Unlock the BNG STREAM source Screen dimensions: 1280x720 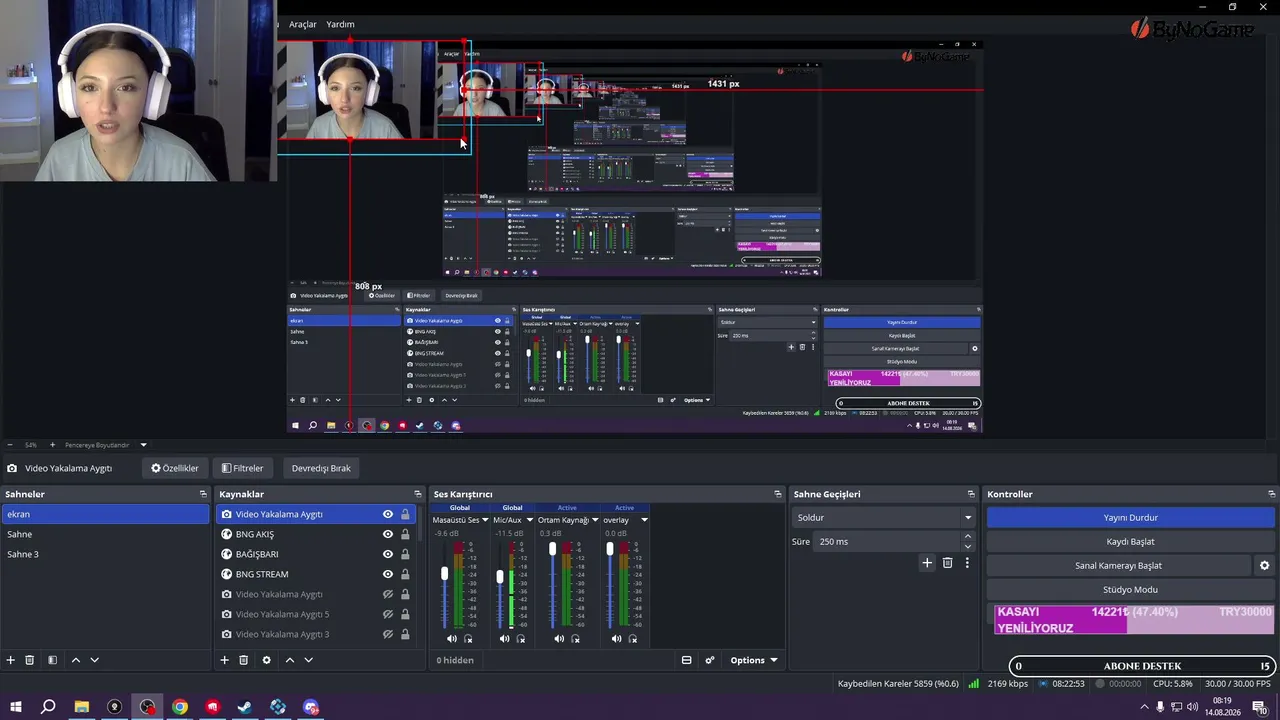pyautogui.click(x=405, y=574)
